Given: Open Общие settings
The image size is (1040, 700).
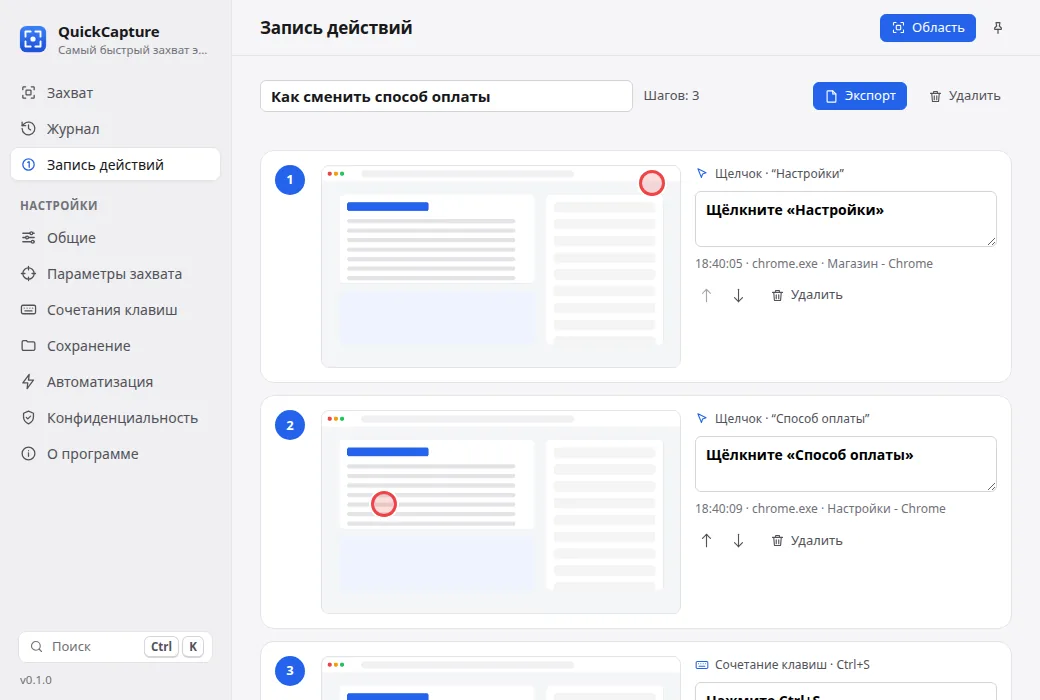Looking at the screenshot, I should point(115,238).
